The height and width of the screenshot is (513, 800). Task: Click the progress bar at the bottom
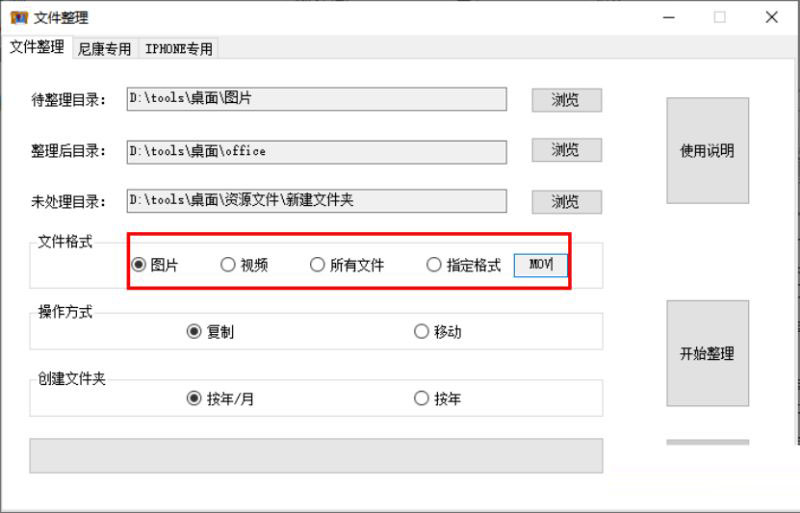[316, 455]
